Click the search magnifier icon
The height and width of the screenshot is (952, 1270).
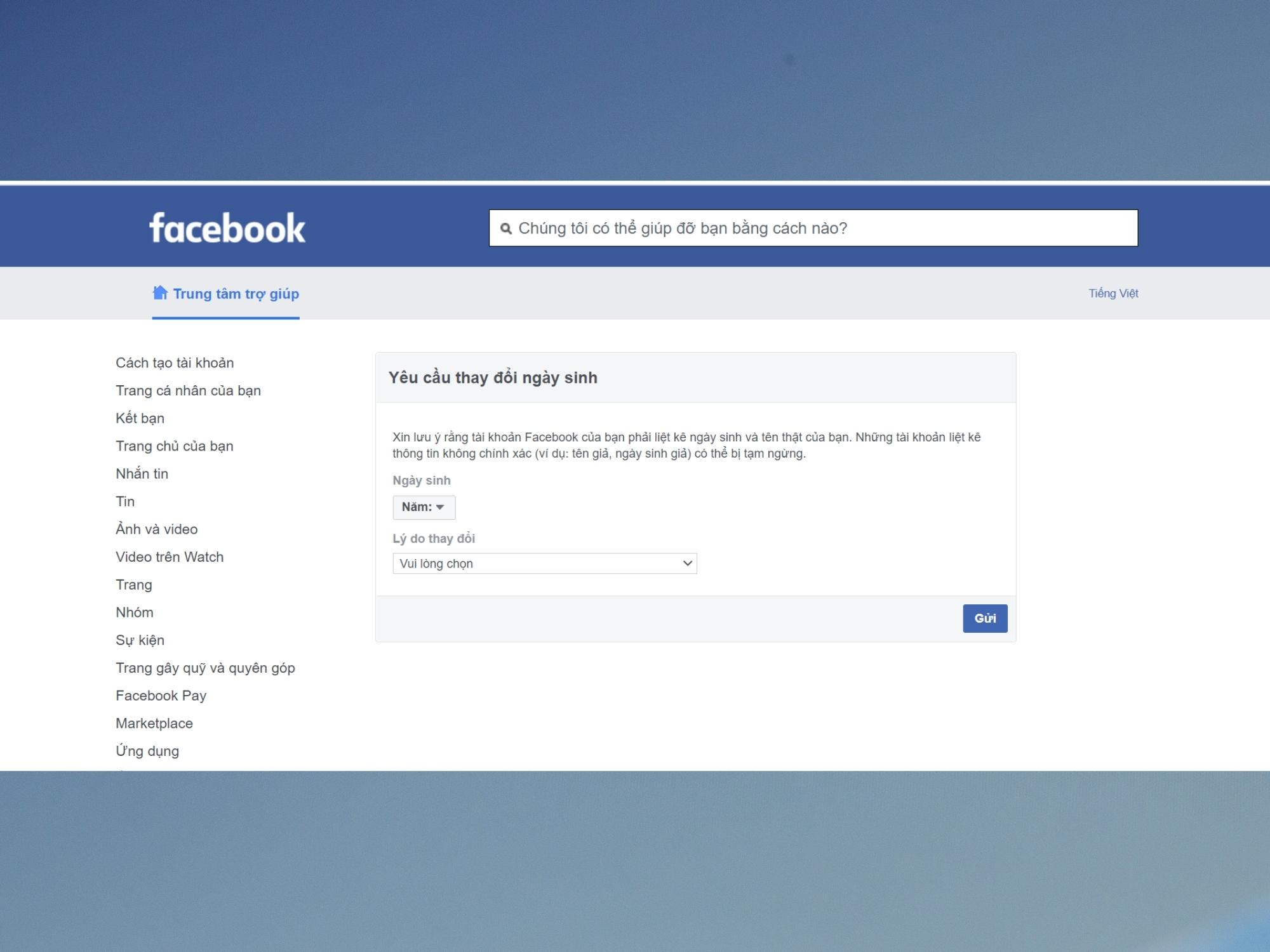[506, 228]
